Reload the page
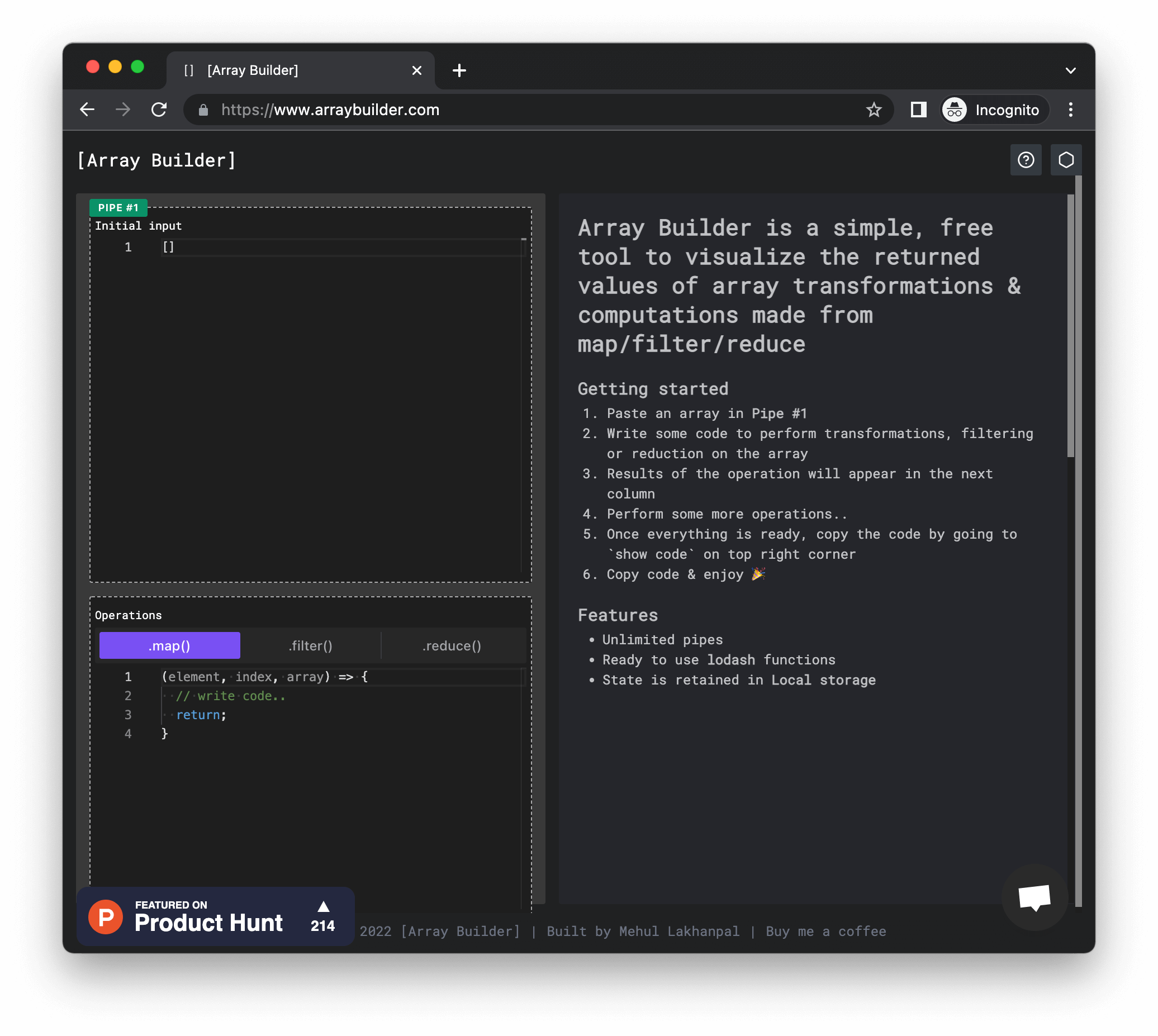 (159, 110)
